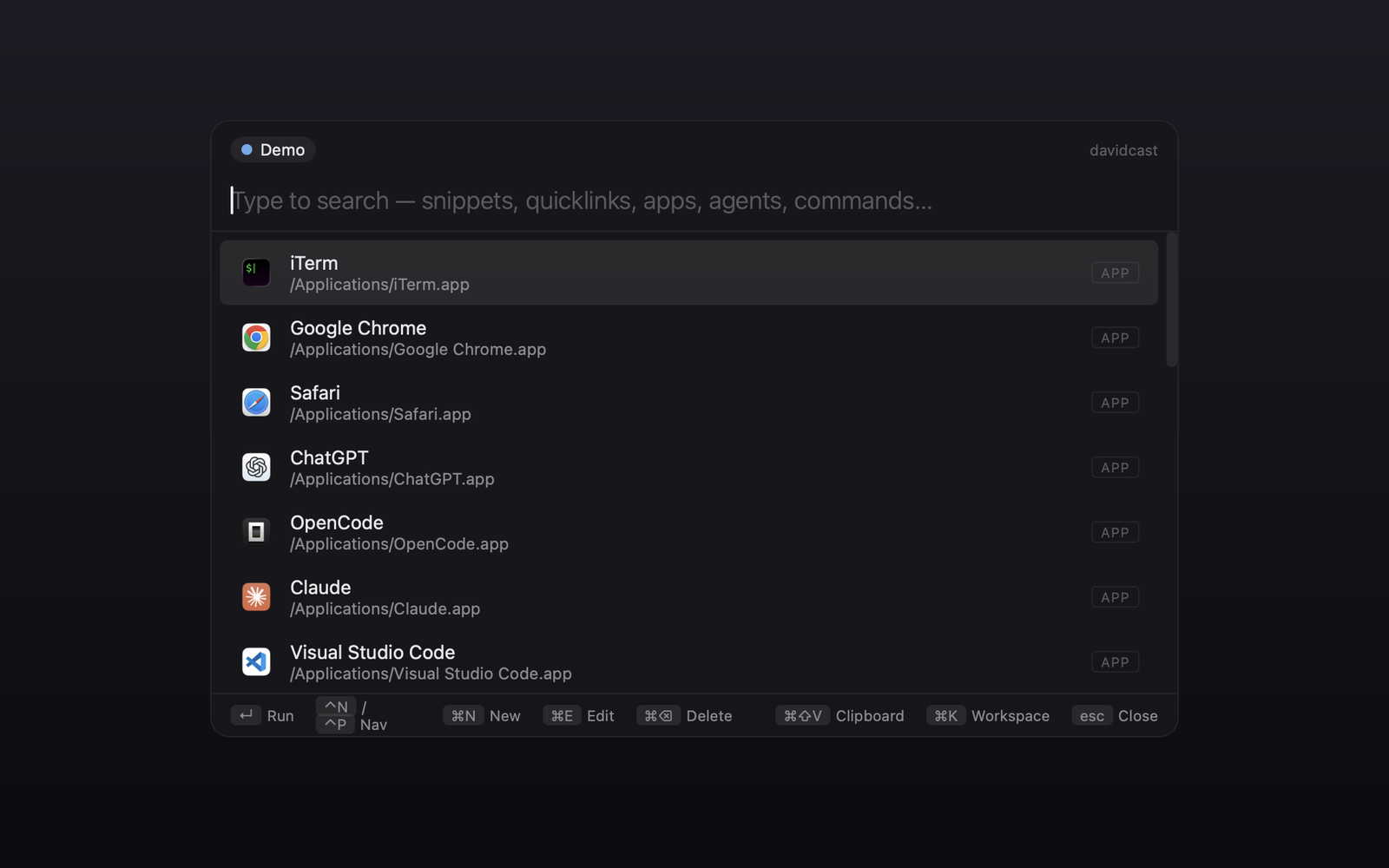Focus the Type to search field
The height and width of the screenshot is (868, 1389).
693,201
